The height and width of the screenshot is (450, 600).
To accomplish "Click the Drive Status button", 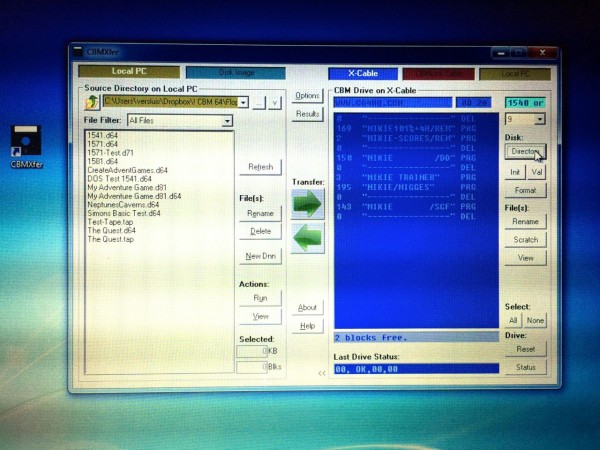I will 525,367.
